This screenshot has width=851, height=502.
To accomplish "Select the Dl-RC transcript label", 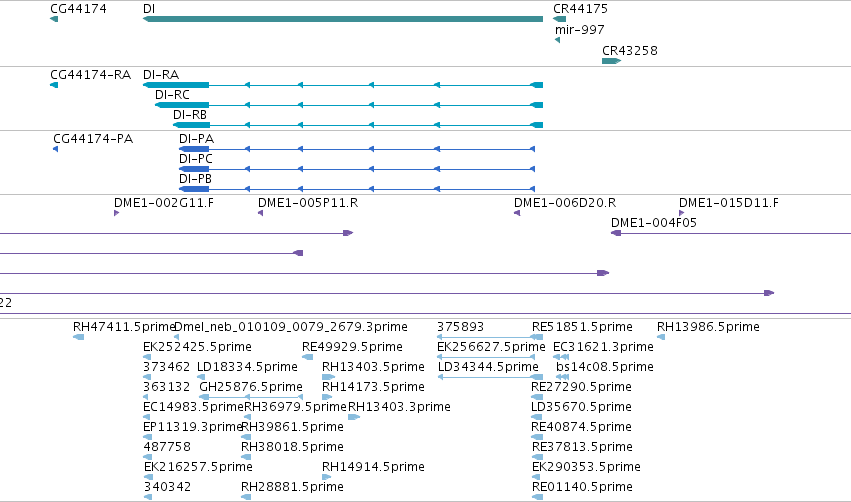I will pyautogui.click(x=172, y=95).
